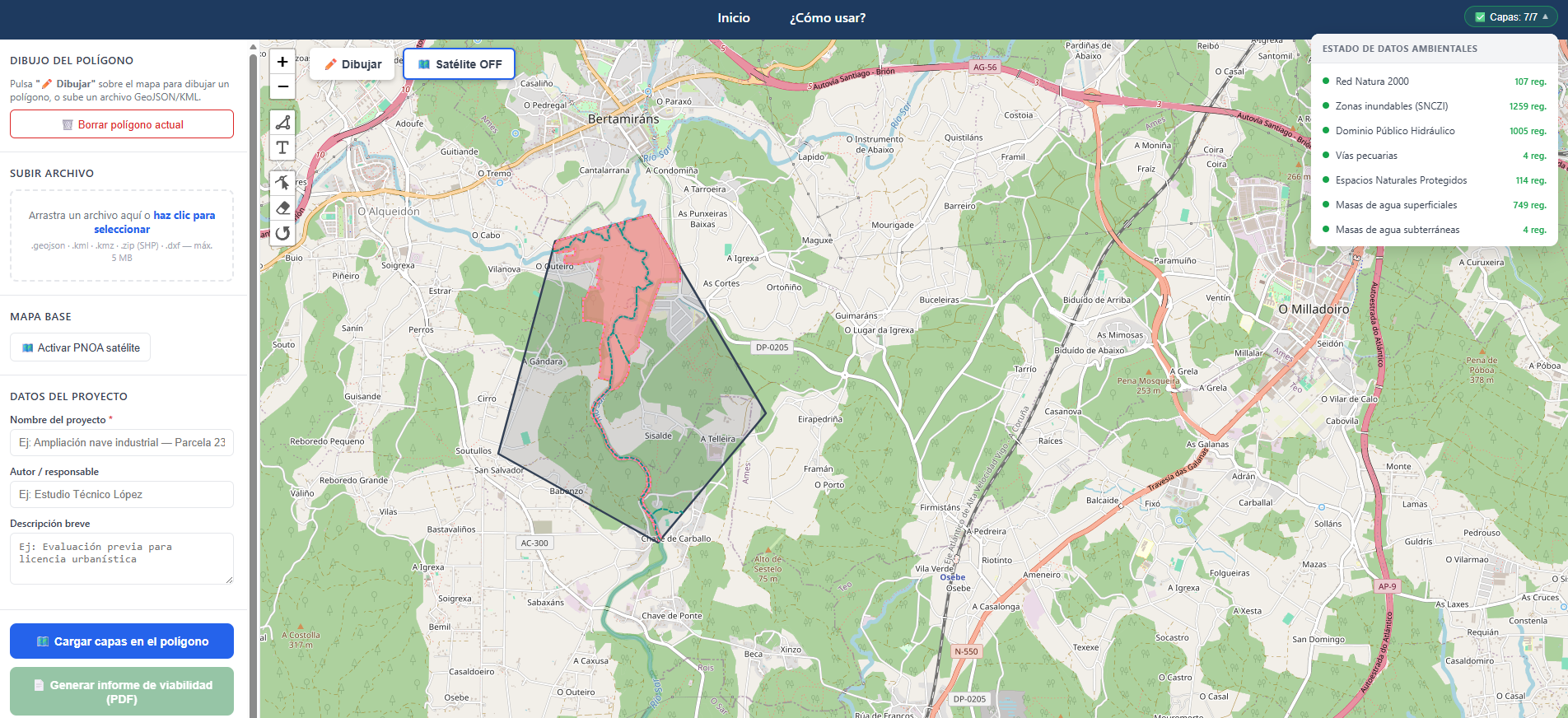This screenshot has width=1568, height=718.
Task: Click the AG-56 road shield on map
Action: tap(985, 68)
